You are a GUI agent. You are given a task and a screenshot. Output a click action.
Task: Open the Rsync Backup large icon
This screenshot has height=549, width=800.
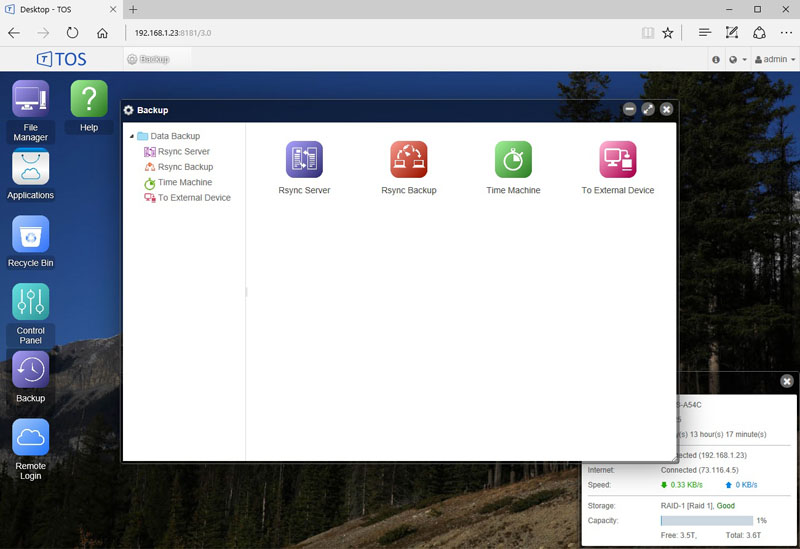[x=408, y=160]
